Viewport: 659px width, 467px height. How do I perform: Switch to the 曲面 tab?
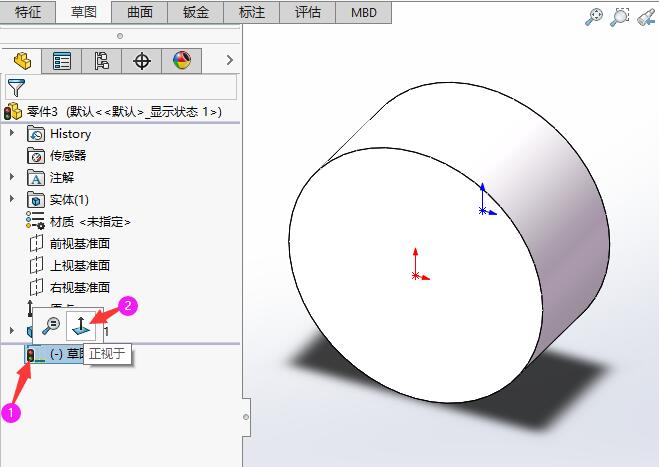tap(140, 12)
